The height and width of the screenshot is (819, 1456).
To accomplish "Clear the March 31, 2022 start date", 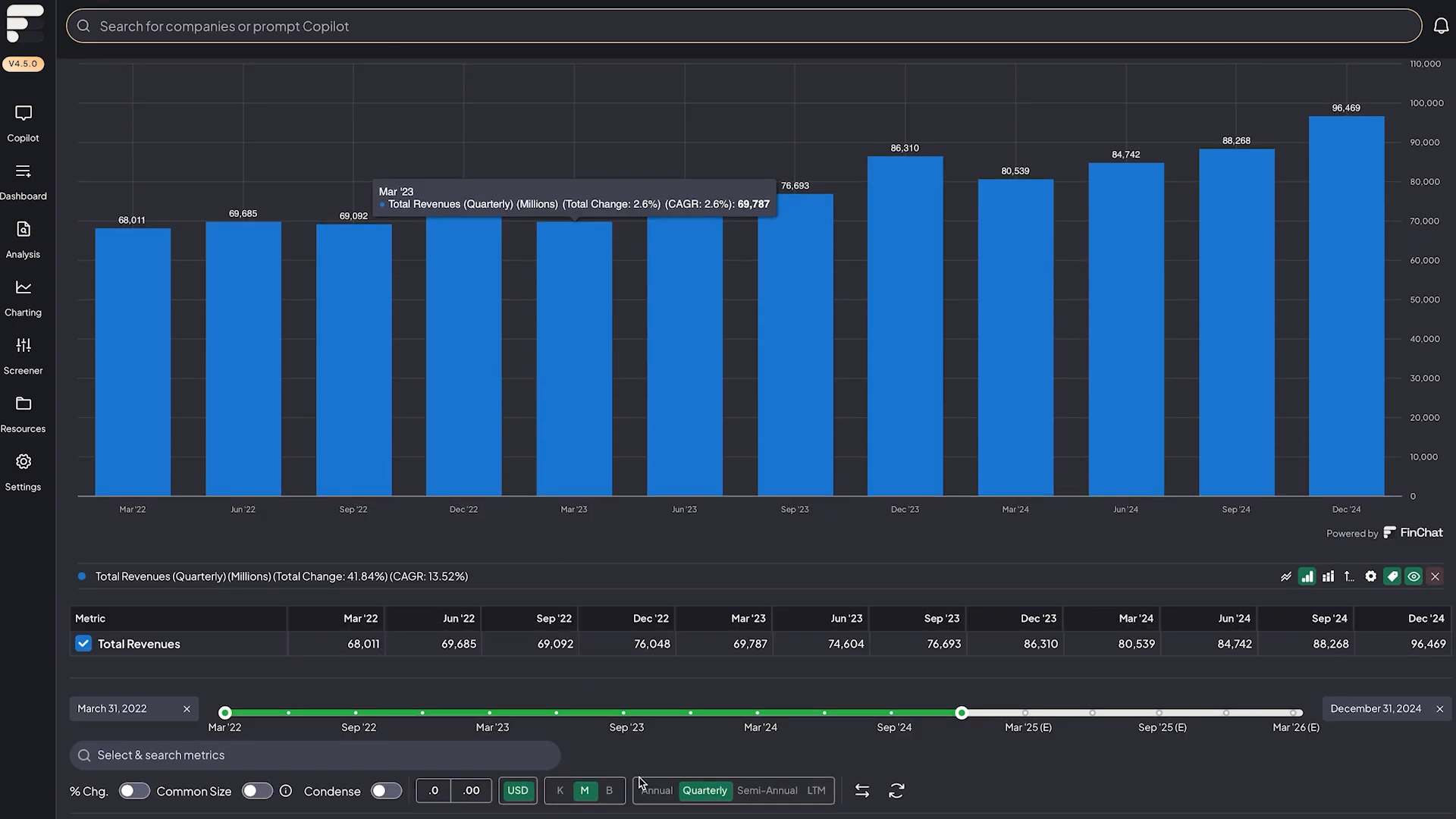I will (x=187, y=708).
